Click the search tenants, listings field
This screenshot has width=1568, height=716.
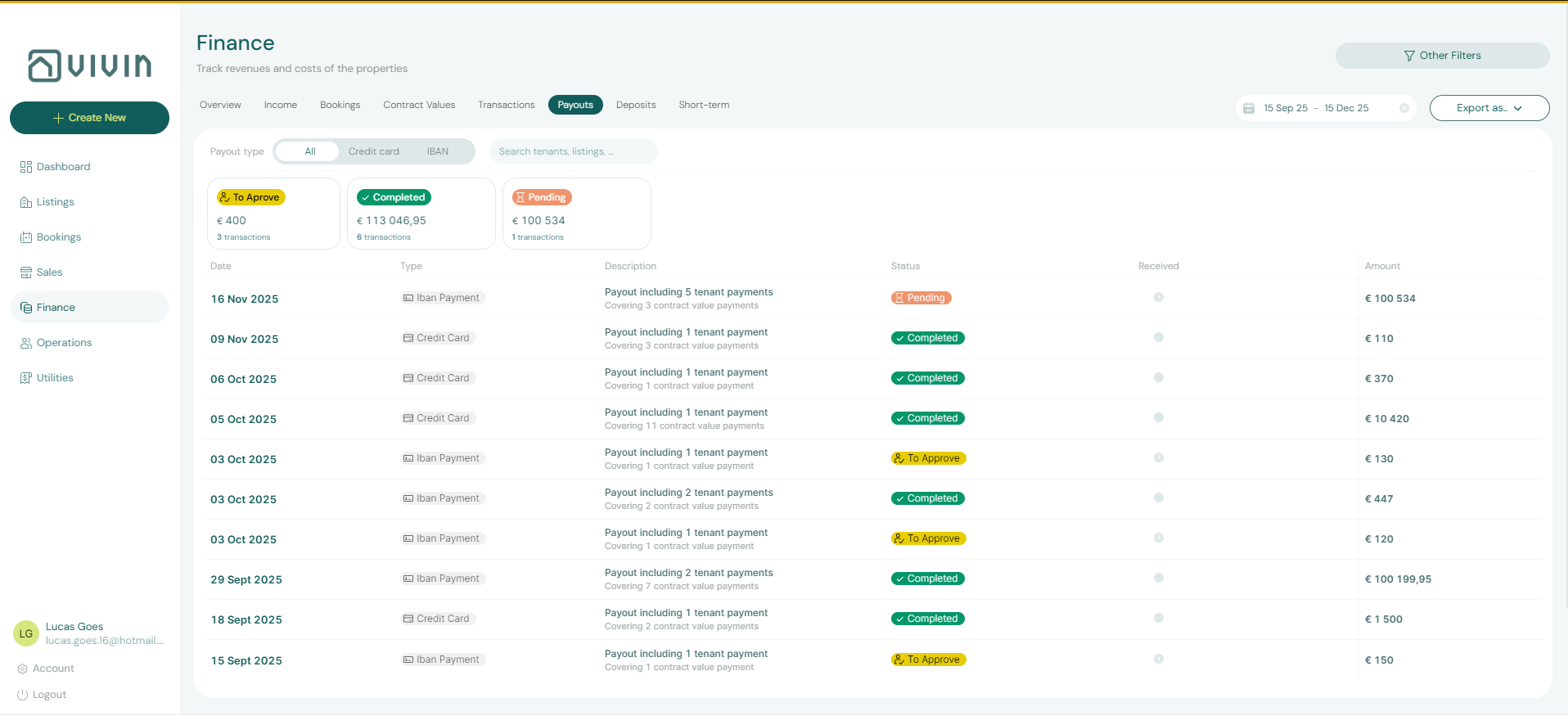pos(573,151)
